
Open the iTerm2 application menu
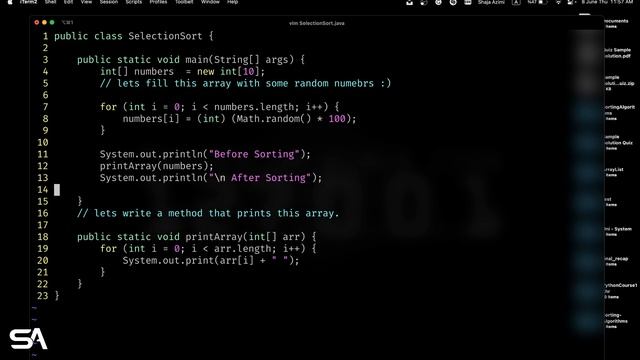[x=28, y=2]
